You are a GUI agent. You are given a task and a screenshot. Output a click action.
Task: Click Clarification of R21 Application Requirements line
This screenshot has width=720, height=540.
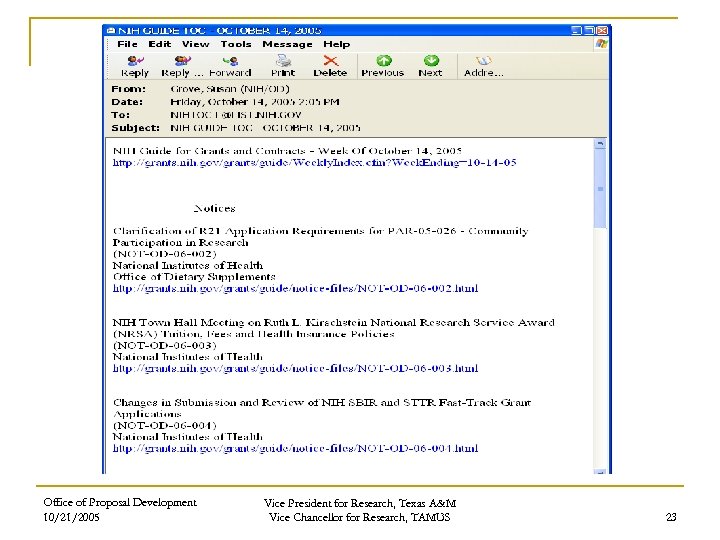[x=321, y=231]
